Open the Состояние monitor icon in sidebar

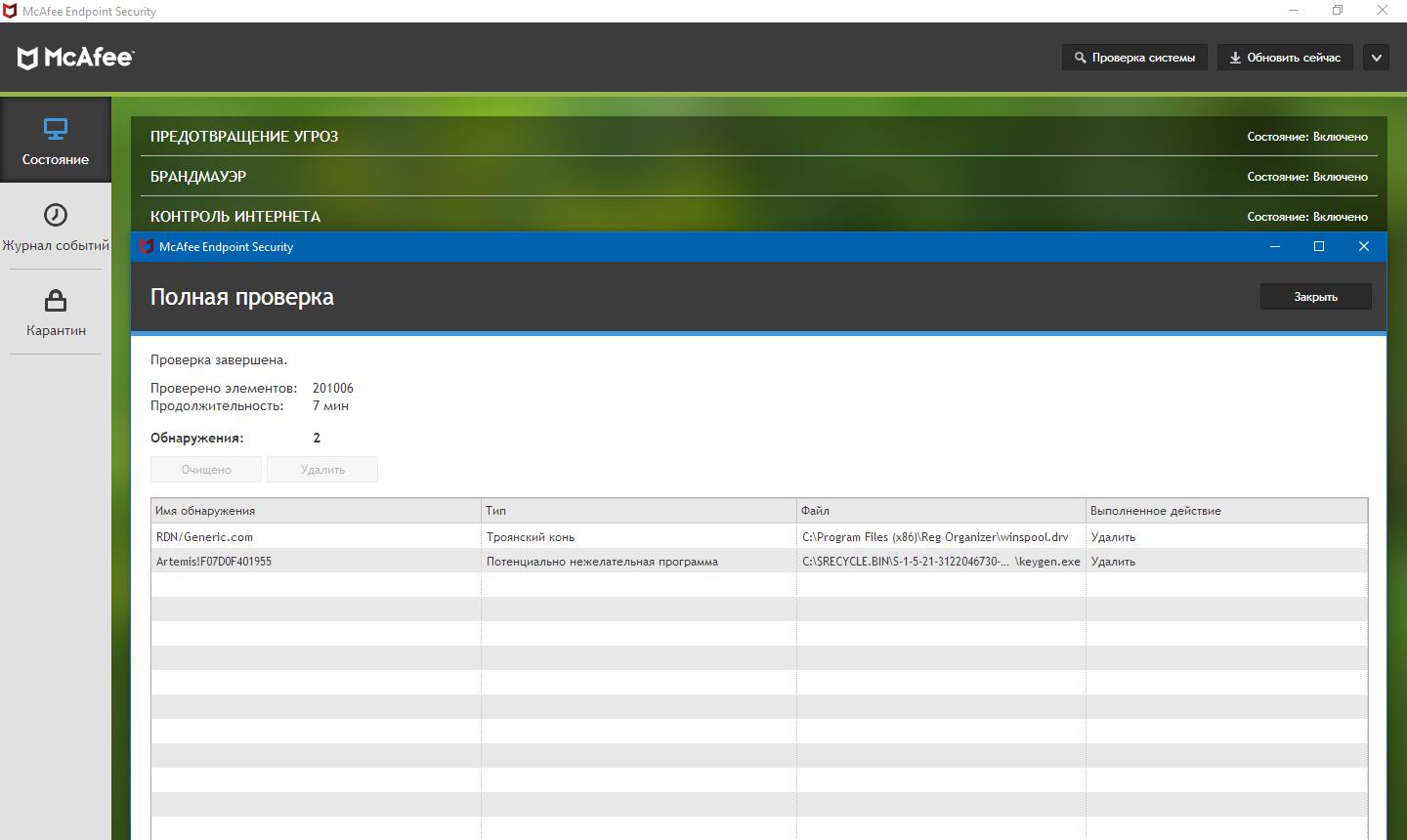56,129
